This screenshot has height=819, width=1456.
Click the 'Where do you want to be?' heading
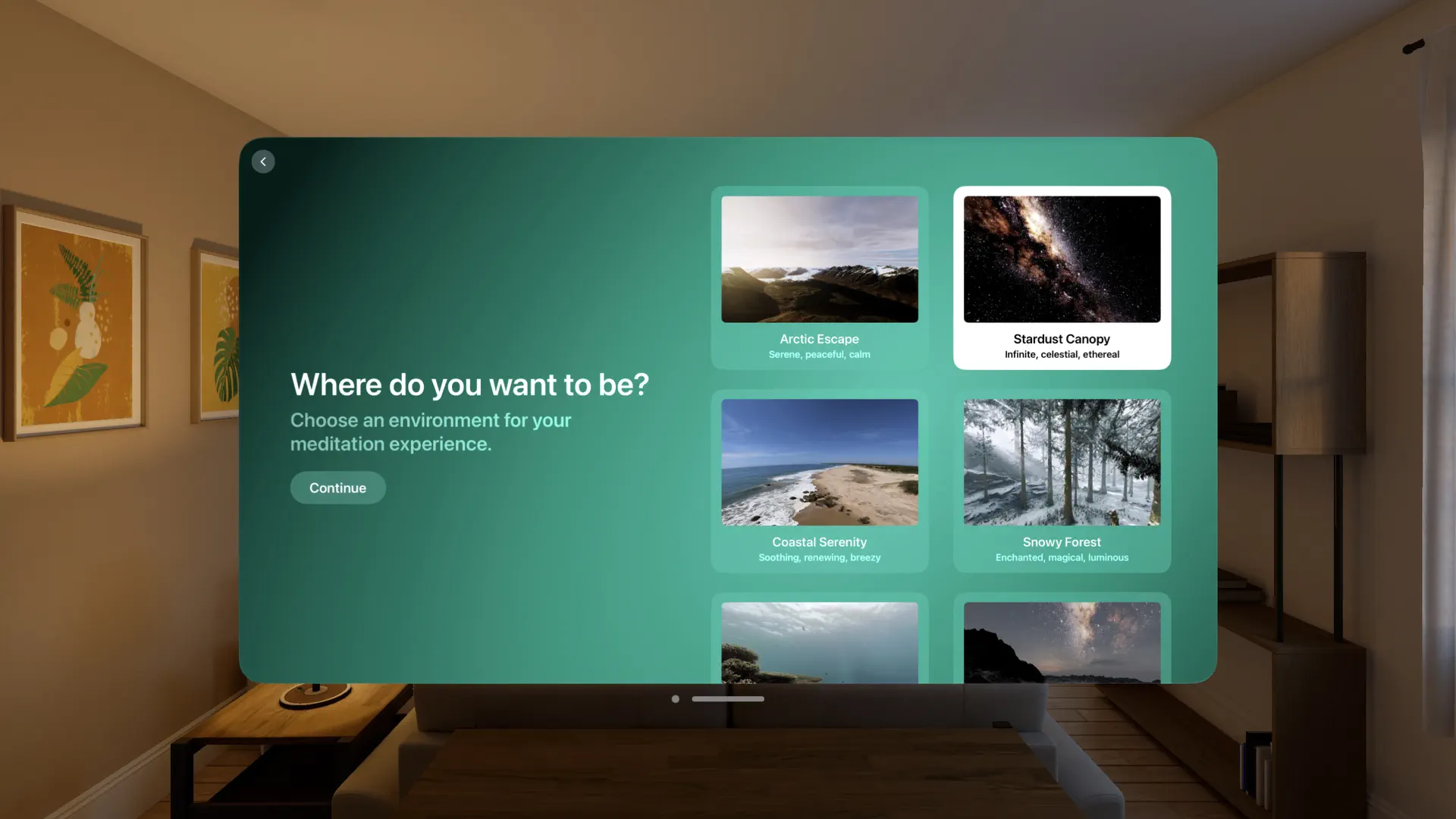click(469, 384)
